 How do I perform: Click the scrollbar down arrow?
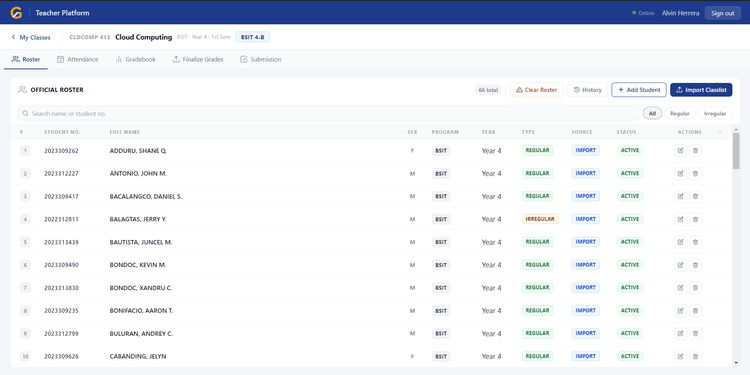736,364
